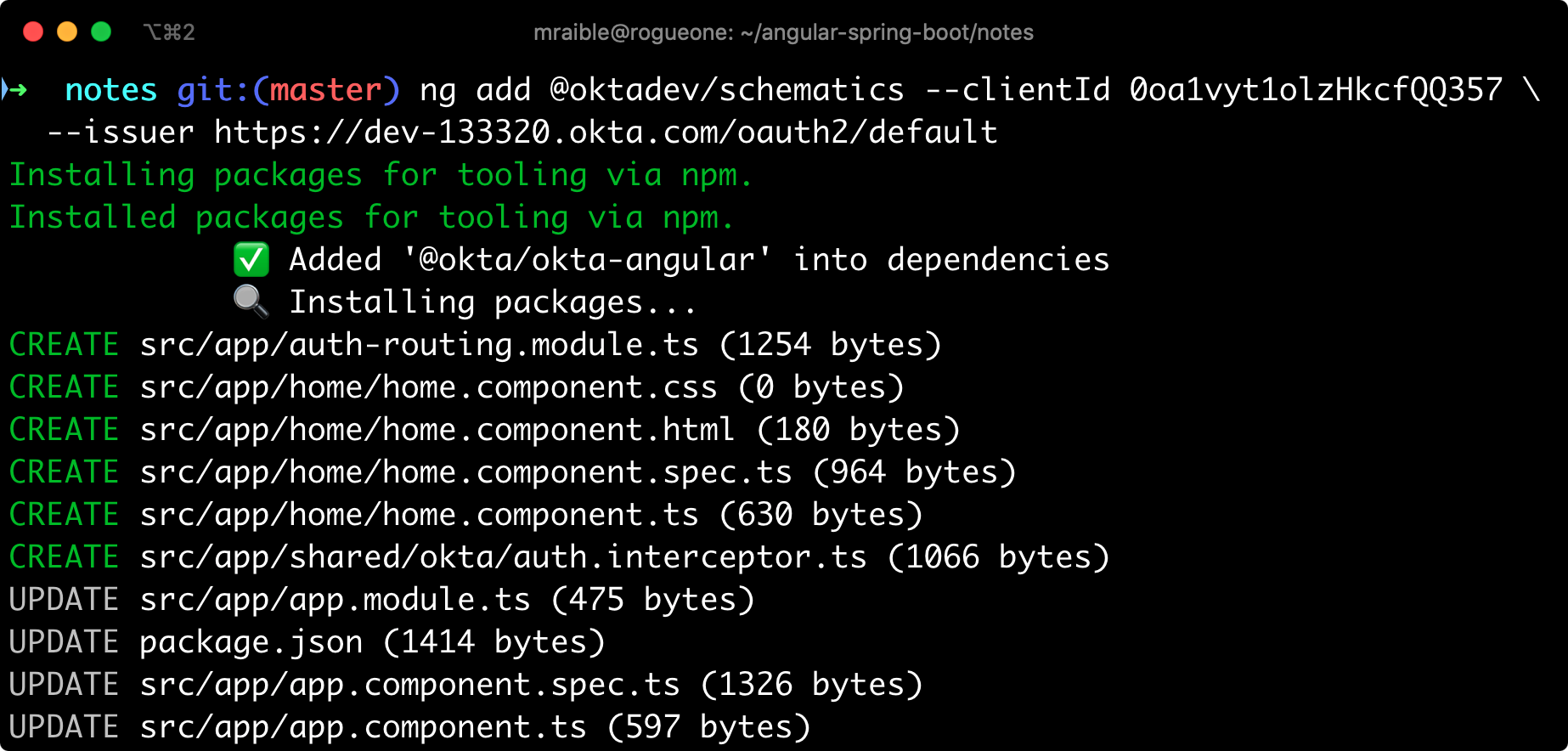This screenshot has height=751, width=1568.
Task: Select the UPDATE label for package.json
Action: [x=64, y=641]
